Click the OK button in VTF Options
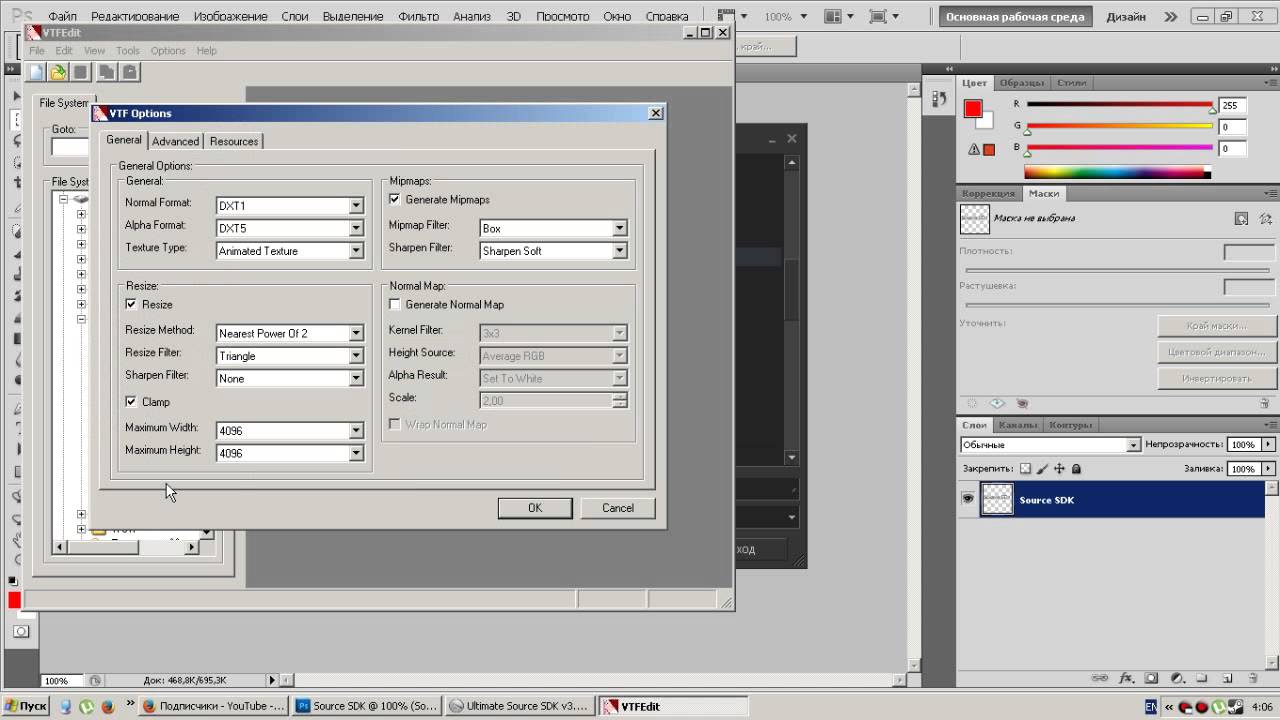This screenshot has width=1280, height=720. pos(535,508)
